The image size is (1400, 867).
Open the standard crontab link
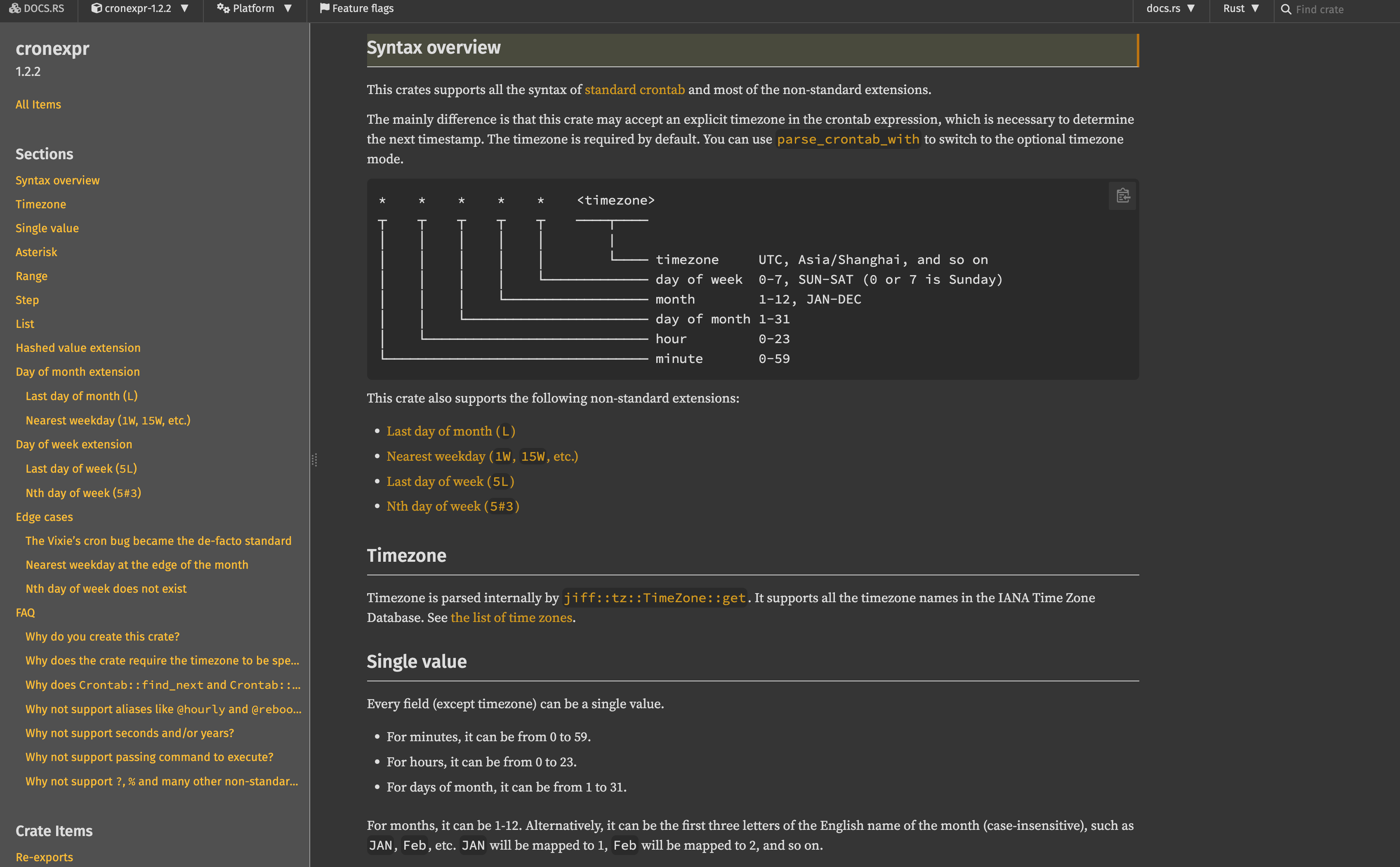pos(634,90)
